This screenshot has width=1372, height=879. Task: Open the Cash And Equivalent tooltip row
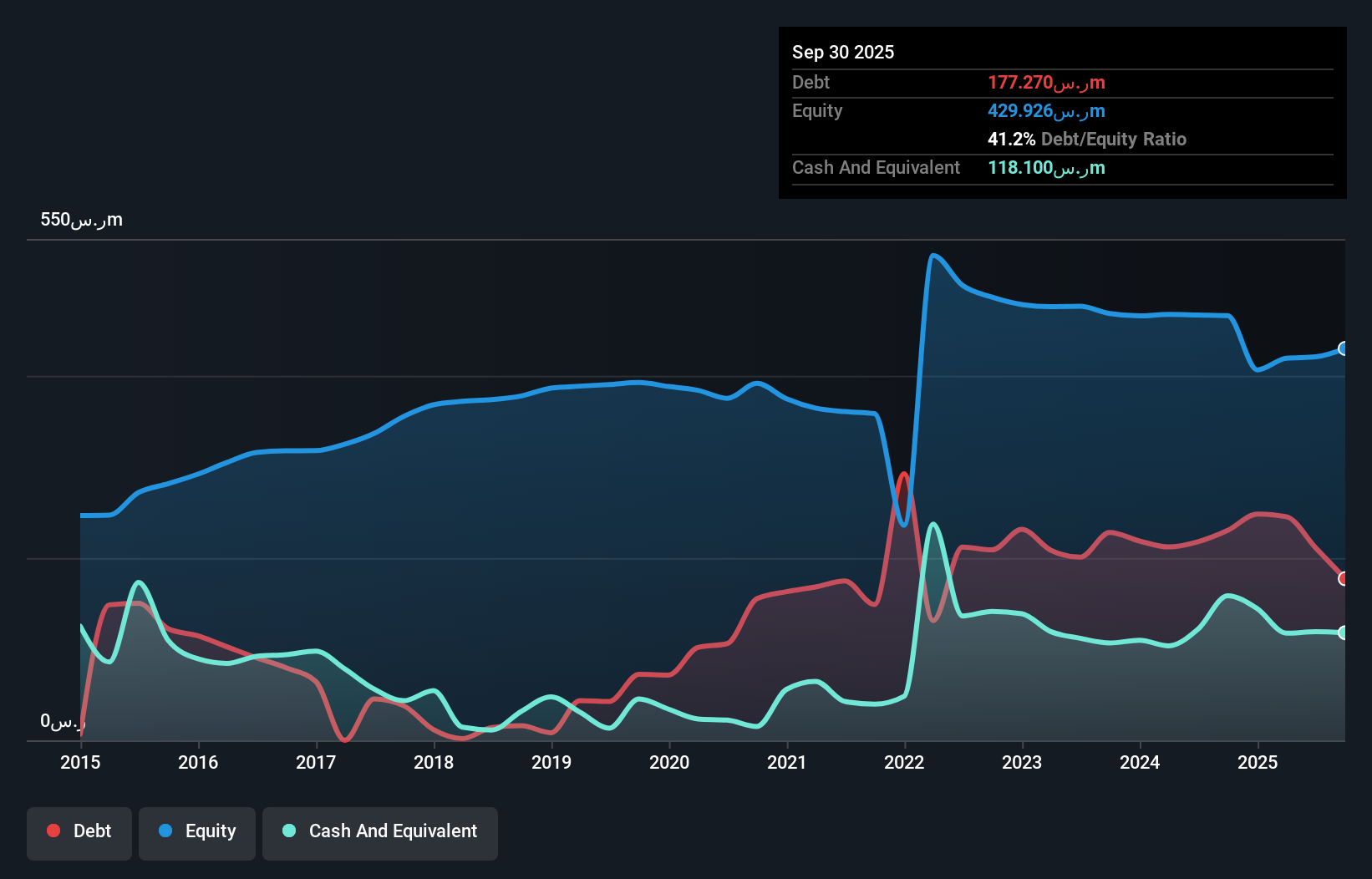pos(876,167)
